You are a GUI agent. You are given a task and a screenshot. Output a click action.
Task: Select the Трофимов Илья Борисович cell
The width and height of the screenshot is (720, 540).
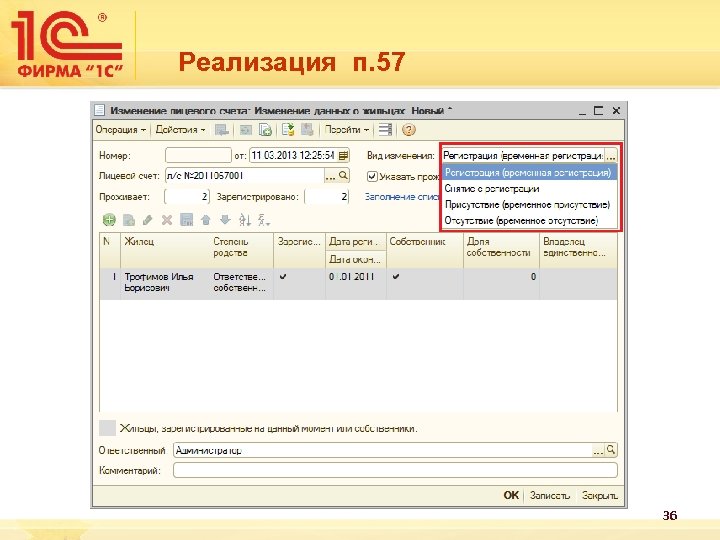(x=165, y=283)
